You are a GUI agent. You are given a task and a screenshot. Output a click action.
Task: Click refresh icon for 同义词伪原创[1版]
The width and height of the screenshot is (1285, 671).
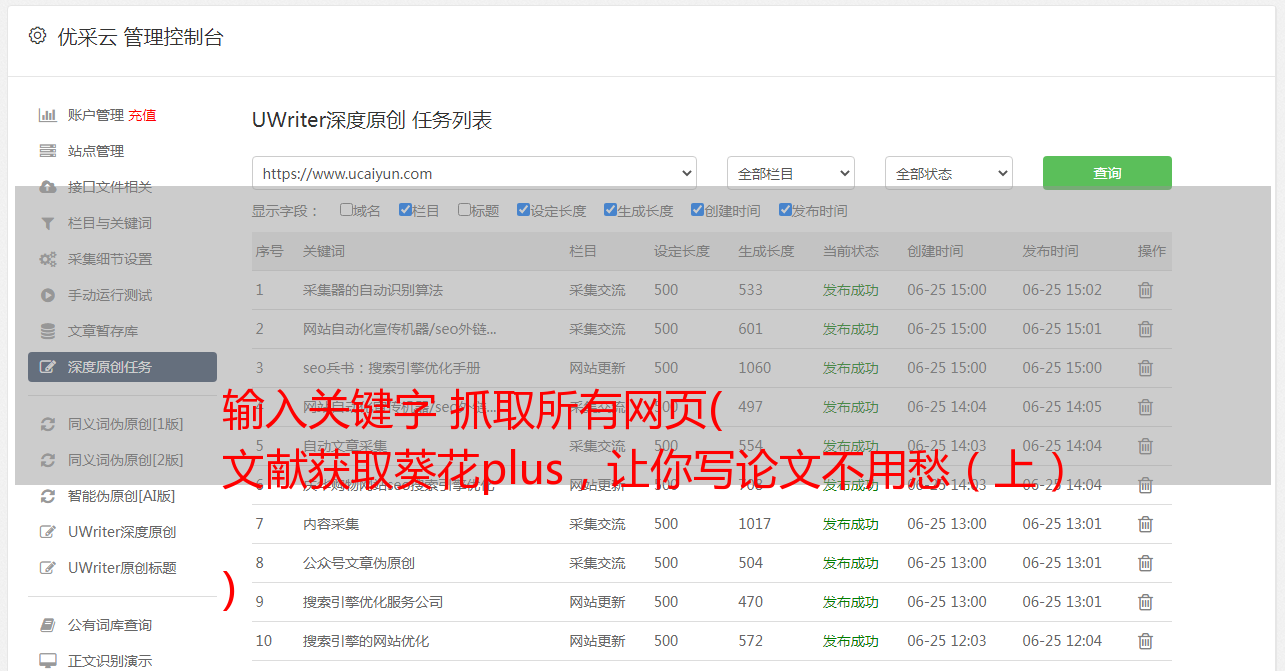tap(47, 424)
